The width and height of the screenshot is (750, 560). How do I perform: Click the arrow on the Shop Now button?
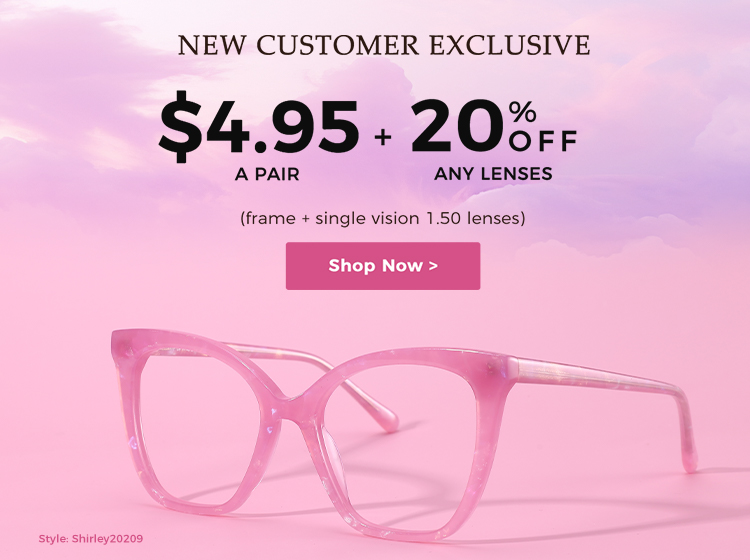point(433,266)
